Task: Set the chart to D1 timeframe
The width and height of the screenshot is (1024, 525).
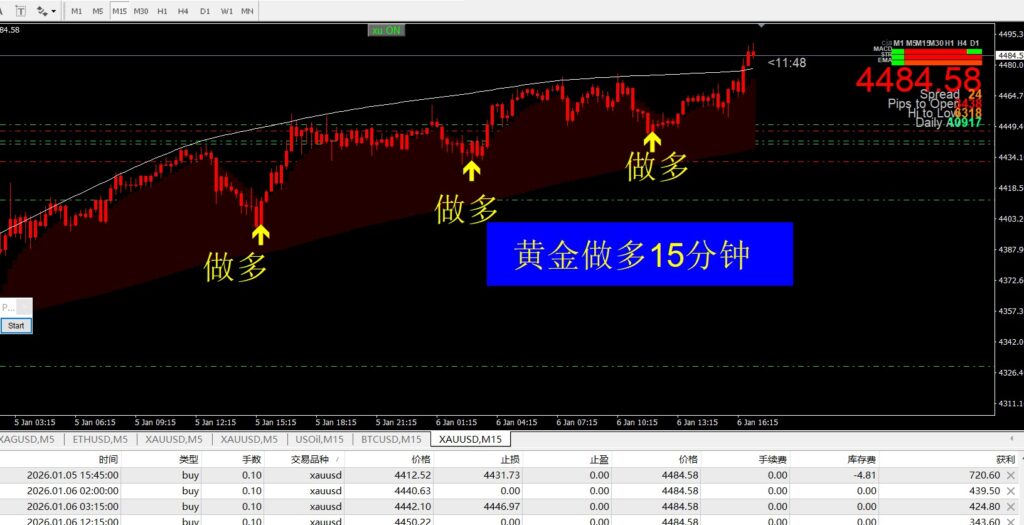Action: [205, 11]
